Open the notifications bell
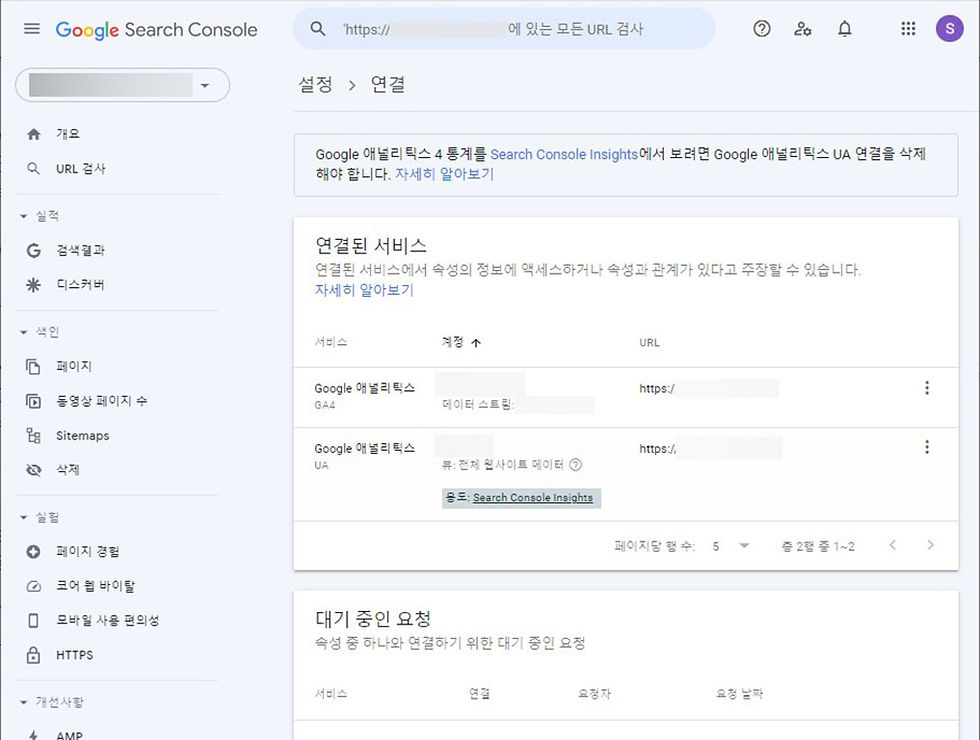980x740 pixels. coord(844,29)
